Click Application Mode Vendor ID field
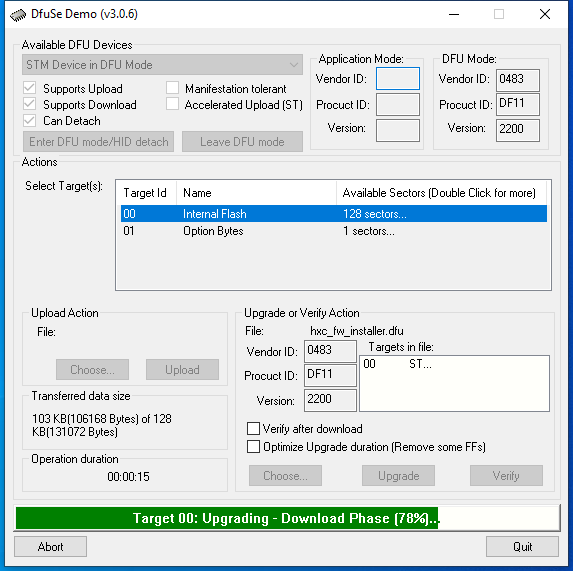This screenshot has width=573, height=571. 398,79
